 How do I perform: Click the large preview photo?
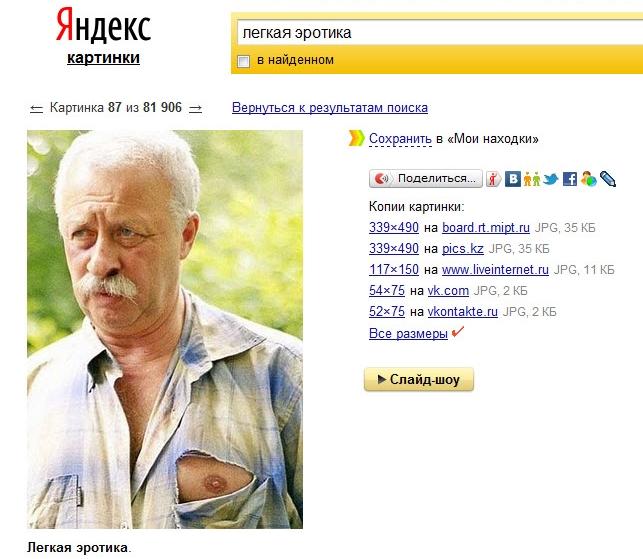(165, 329)
